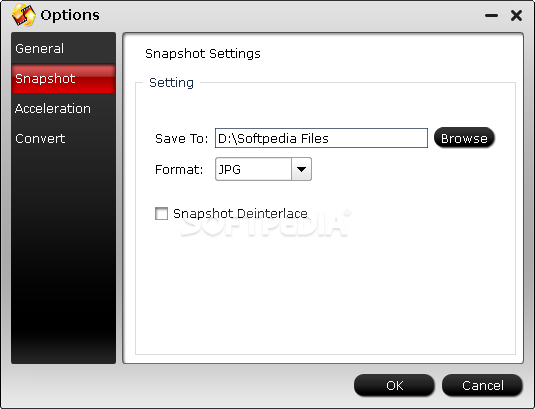Image resolution: width=535 pixels, height=409 pixels.
Task: Click the Save To: label
Action: (181, 138)
